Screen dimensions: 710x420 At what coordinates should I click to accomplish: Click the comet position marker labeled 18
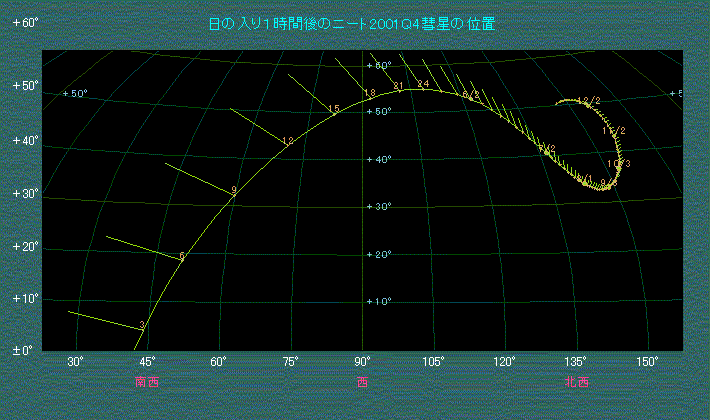click(370, 94)
